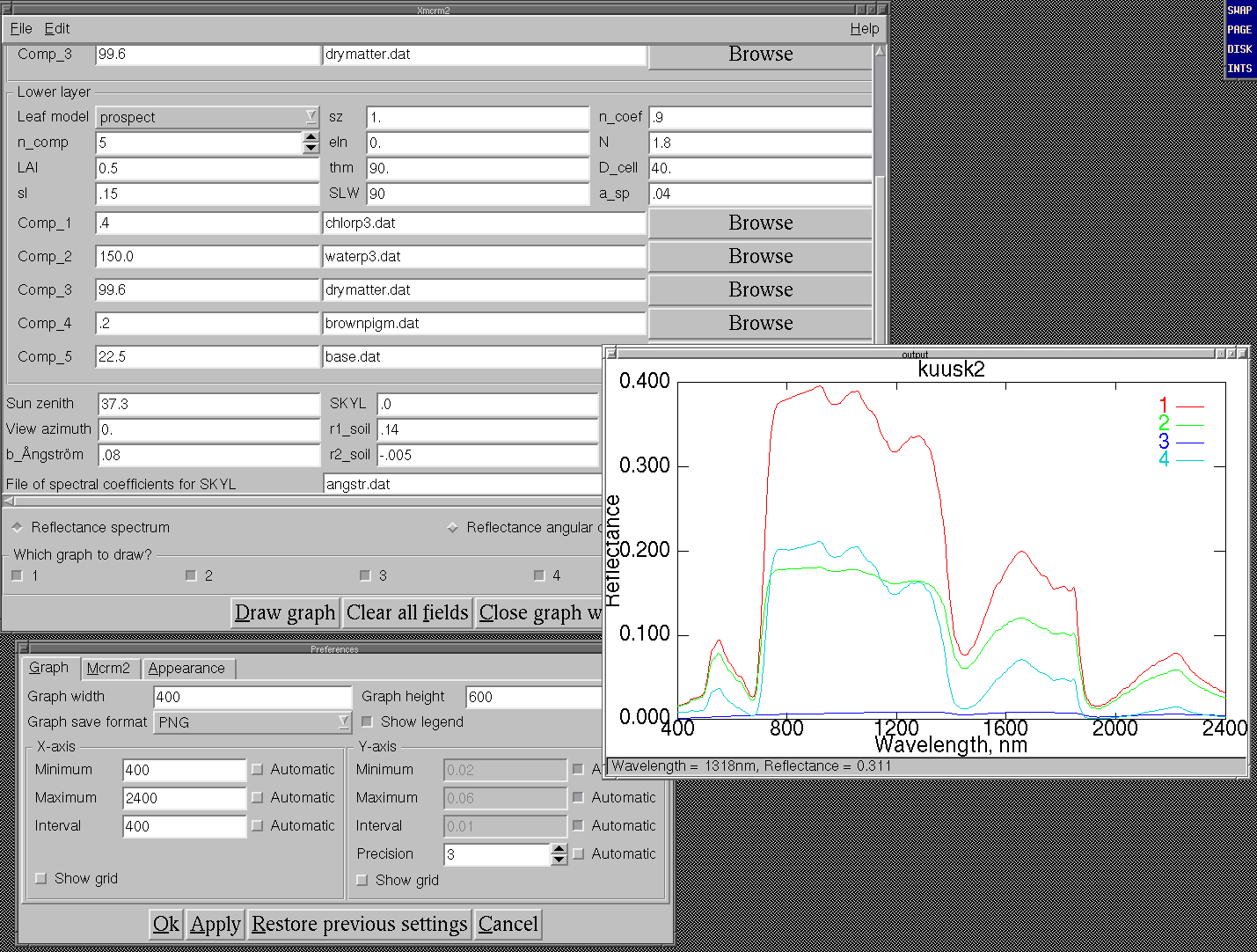Image resolution: width=1257 pixels, height=952 pixels.
Task: Open the File menu
Action: coord(21,28)
